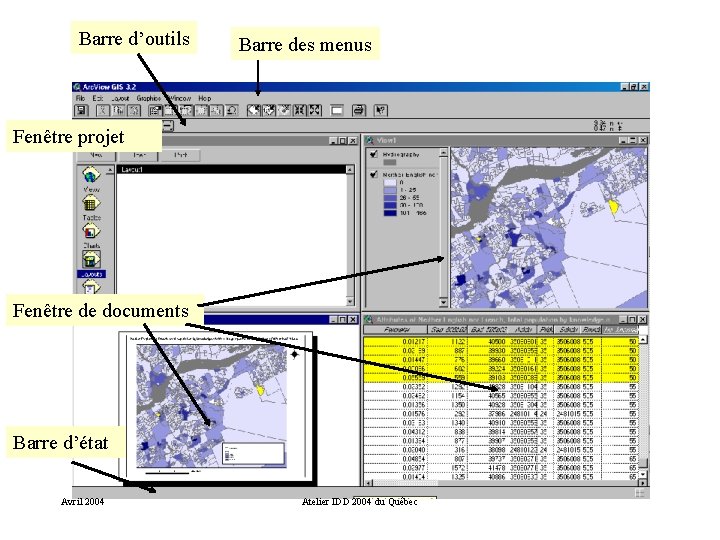Viewport: 720px width, 540px height.
Task: Click the View1 legend scrollbar up arrow
Action: [x=443, y=152]
